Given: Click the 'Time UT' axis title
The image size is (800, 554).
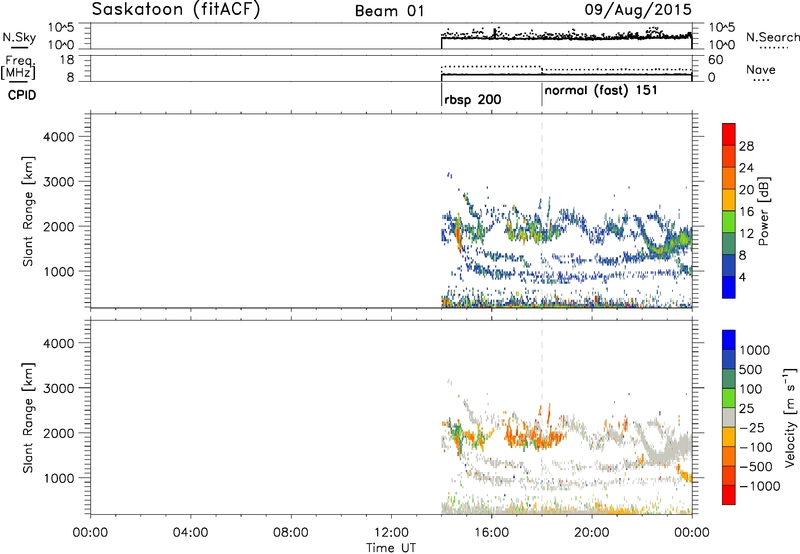Looking at the screenshot, I should (391, 547).
